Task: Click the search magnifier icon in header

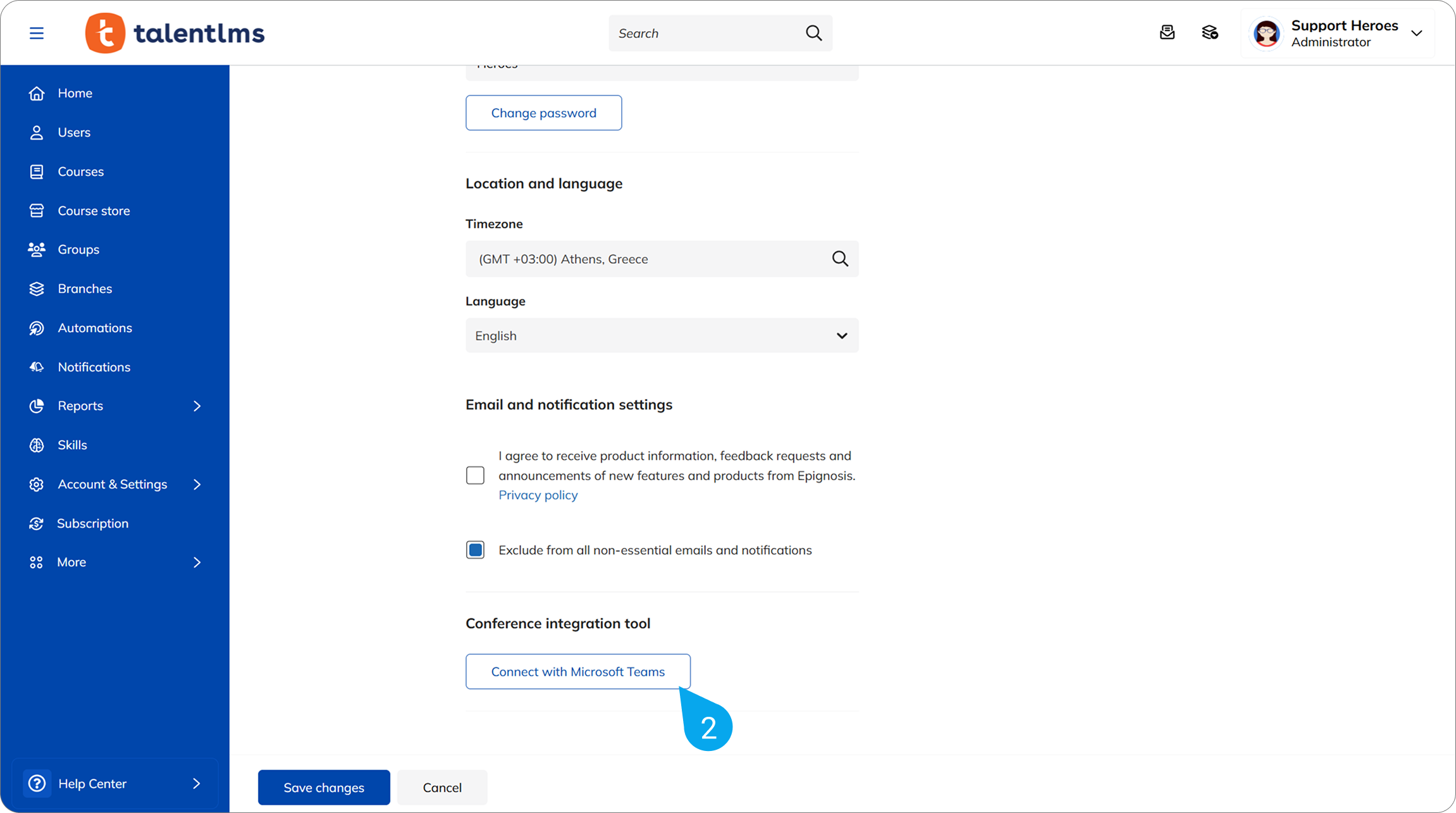Action: (x=813, y=33)
